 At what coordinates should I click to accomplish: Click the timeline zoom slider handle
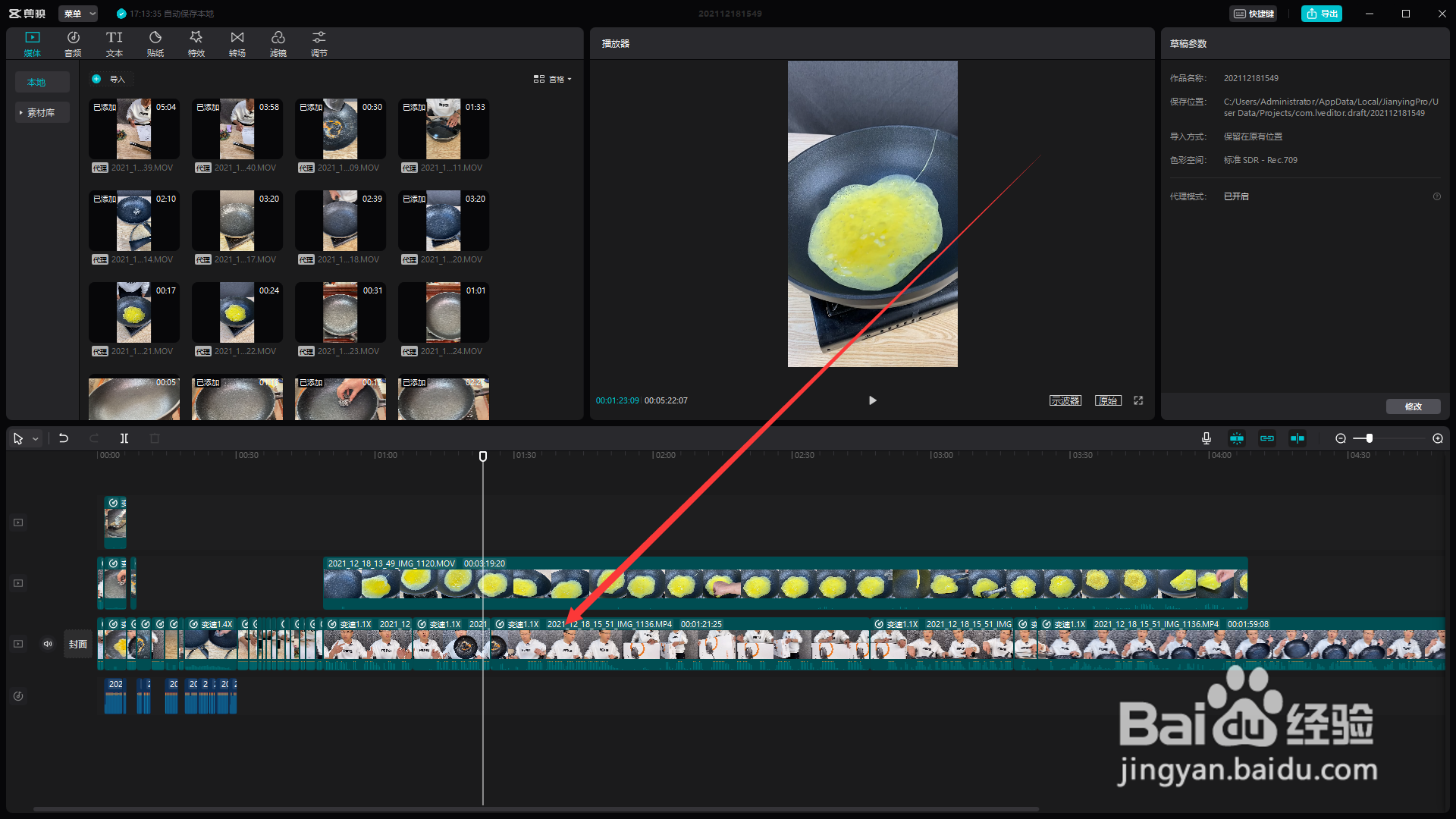click(1369, 438)
